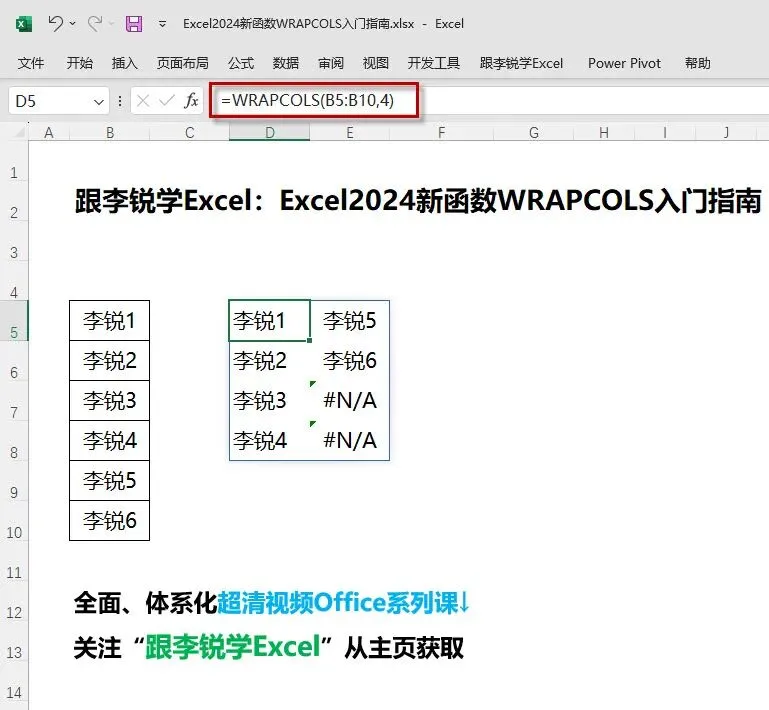Undo the last action

[55, 23]
